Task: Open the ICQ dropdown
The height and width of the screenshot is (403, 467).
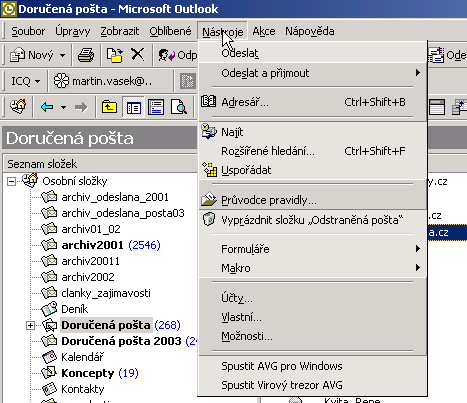Action: click(26, 81)
